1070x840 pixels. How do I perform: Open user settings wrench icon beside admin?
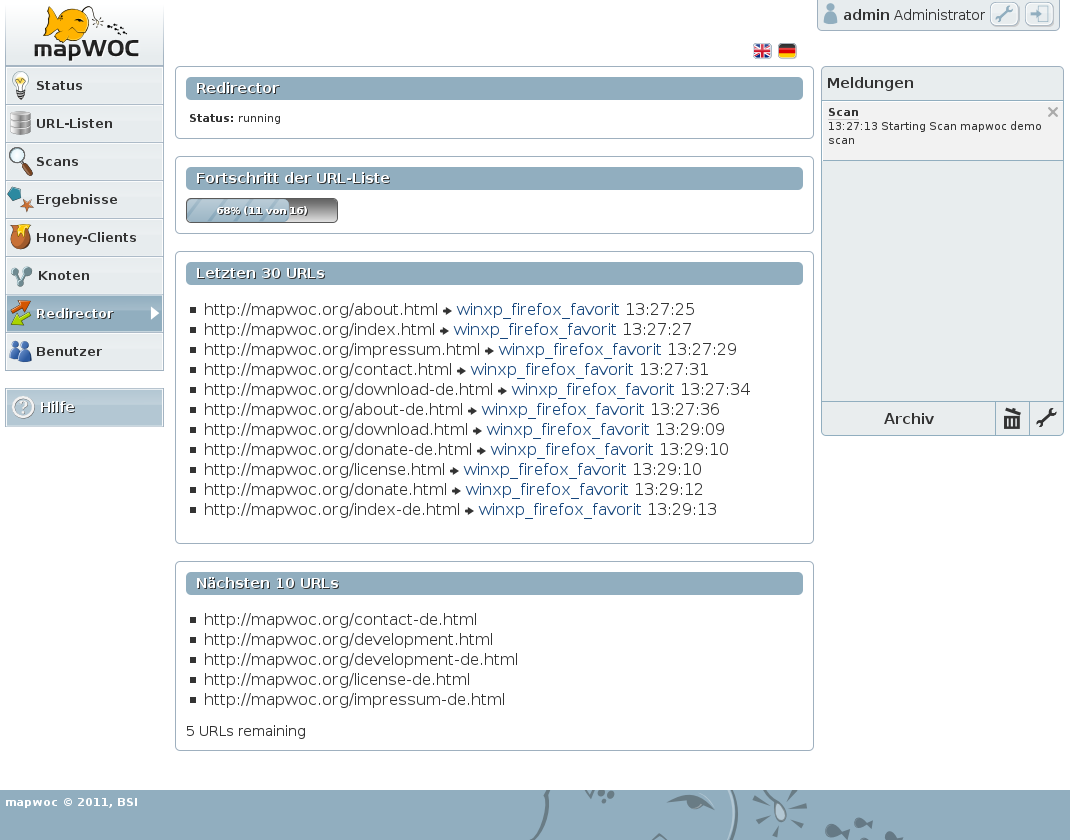[1004, 14]
